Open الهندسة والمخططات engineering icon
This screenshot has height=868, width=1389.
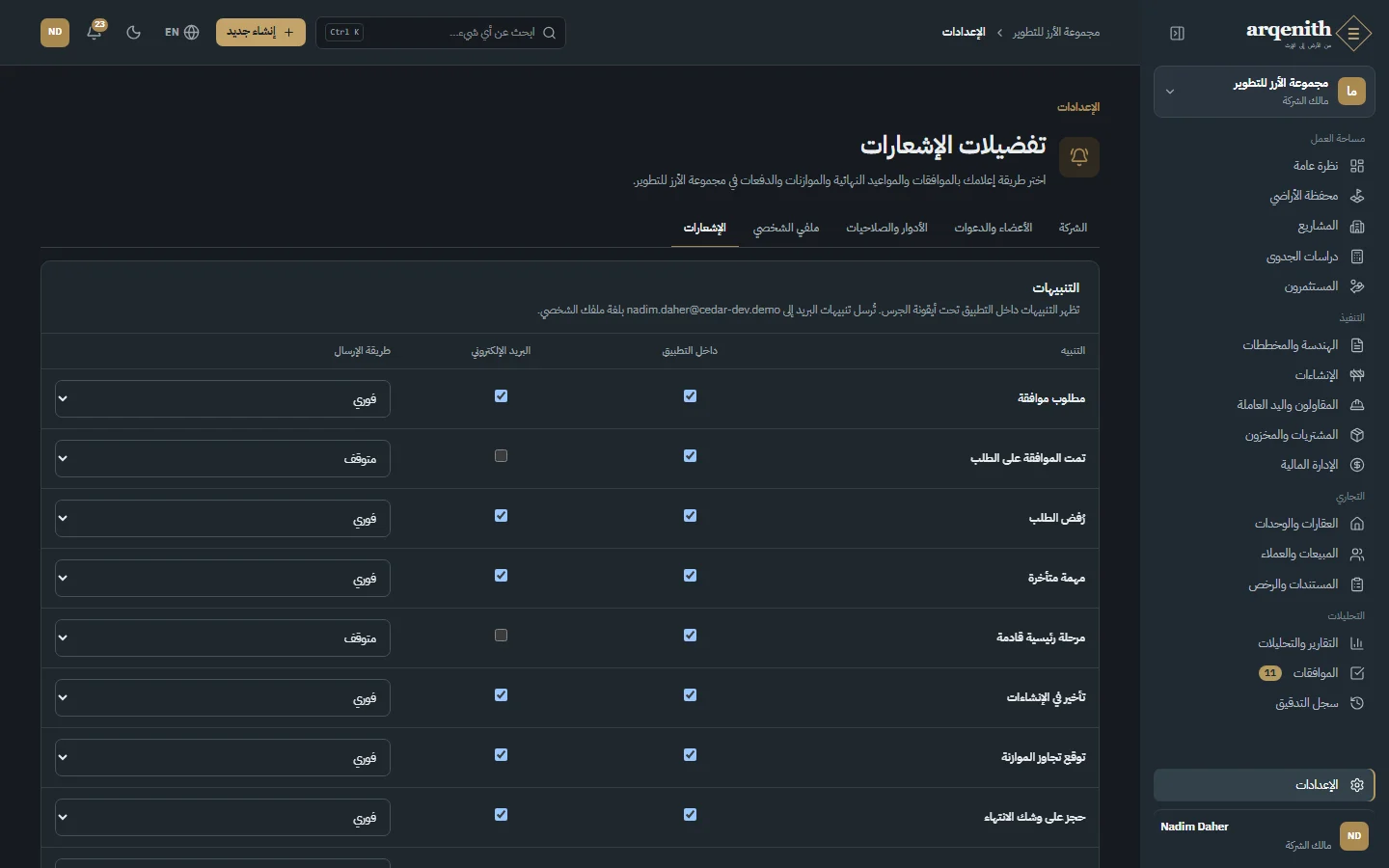click(1357, 345)
